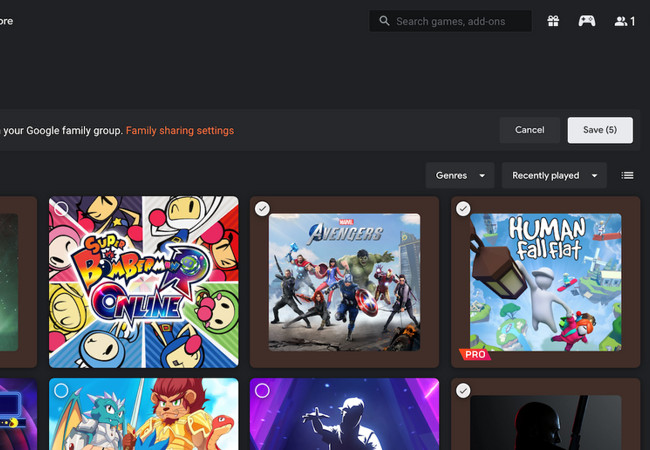Viewport: 650px width, 450px height.
Task: Click the PRO badge on Human Fall Flat
Action: tap(475, 355)
